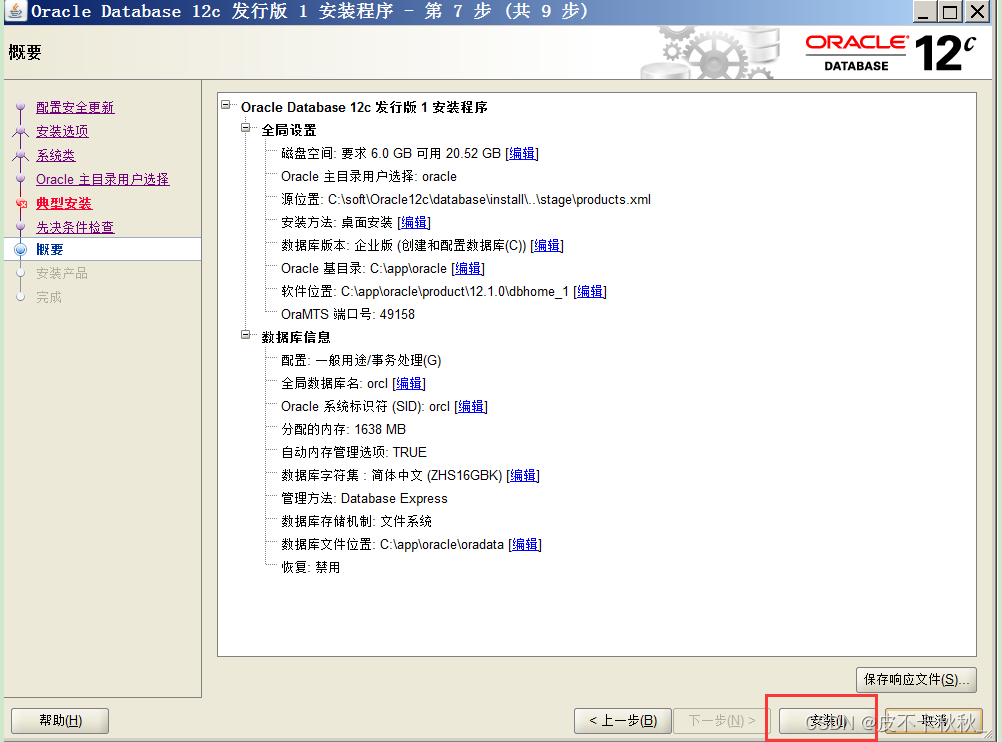Select the 数据库存储机制: 文件系统 row
The width and height of the screenshot is (1002, 742).
pos(357,522)
